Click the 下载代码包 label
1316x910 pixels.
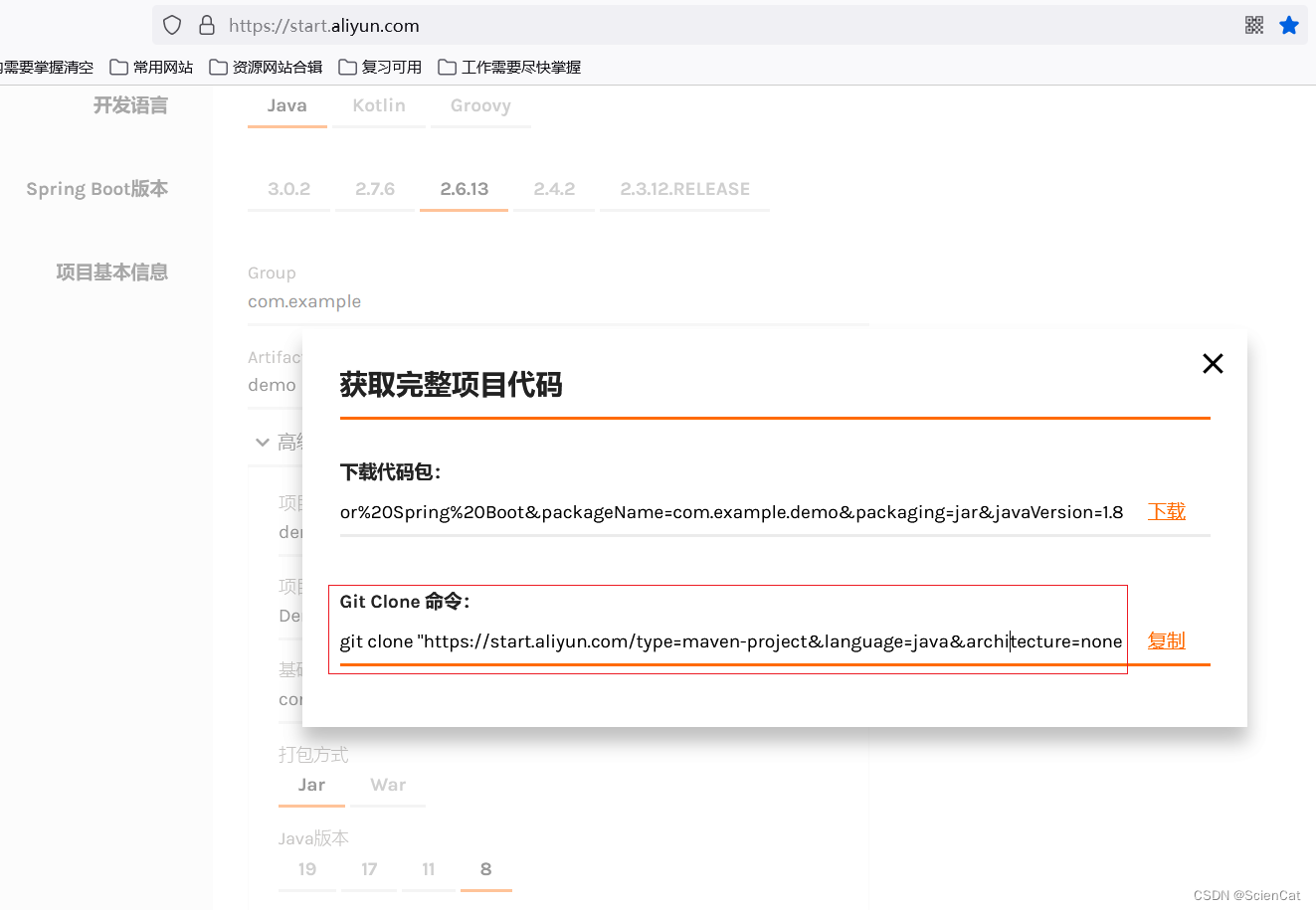[390, 471]
